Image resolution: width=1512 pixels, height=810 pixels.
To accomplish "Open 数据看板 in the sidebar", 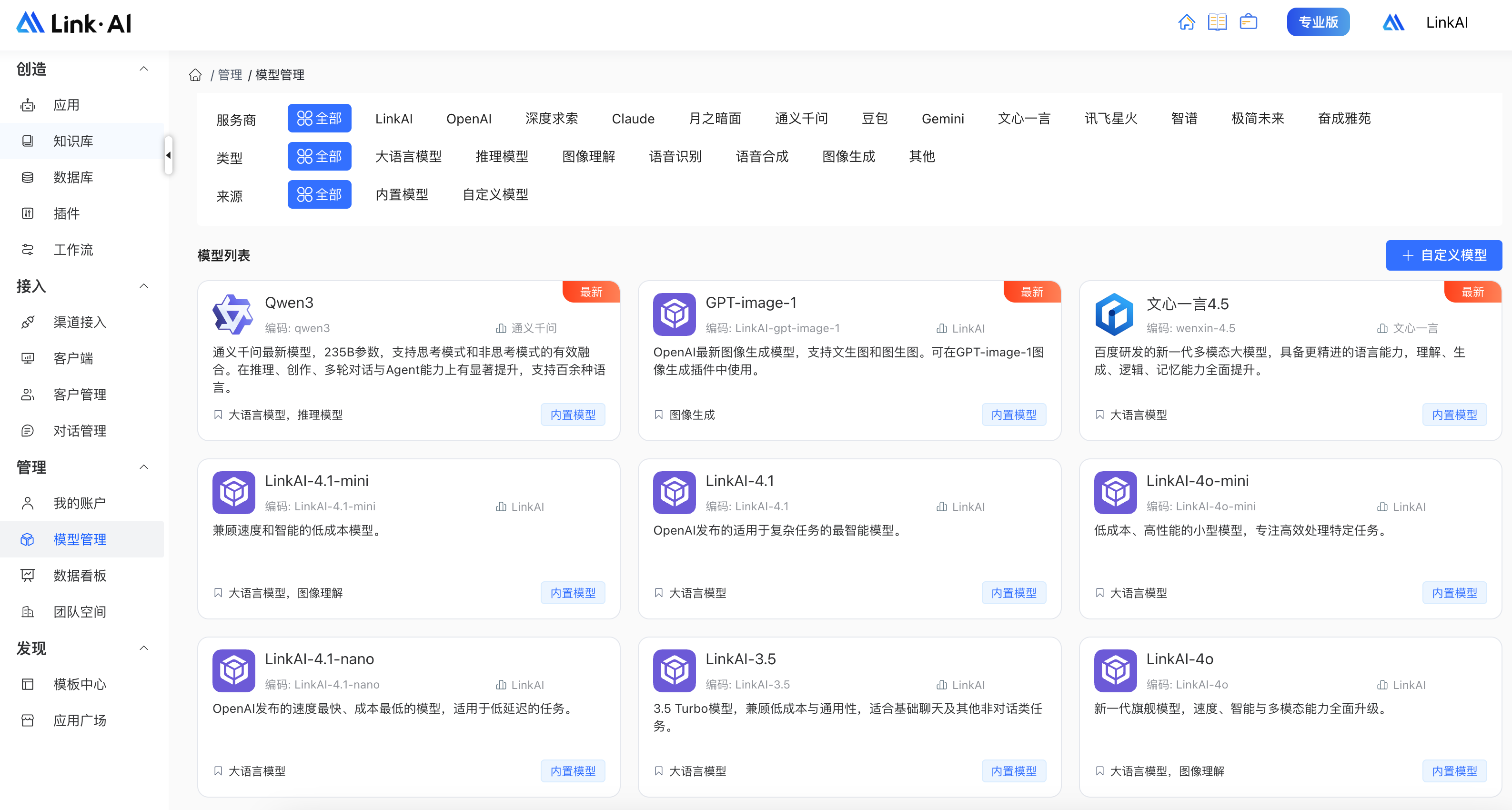I will click(82, 576).
